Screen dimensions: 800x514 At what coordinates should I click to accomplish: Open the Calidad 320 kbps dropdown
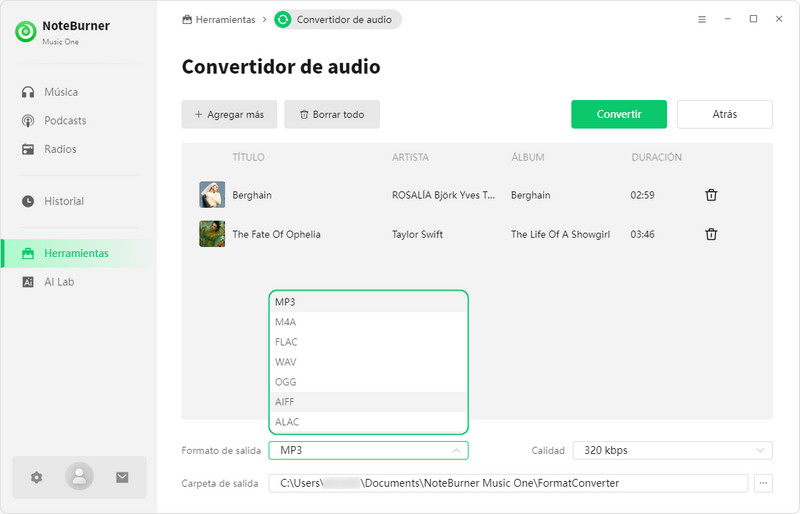pos(672,450)
